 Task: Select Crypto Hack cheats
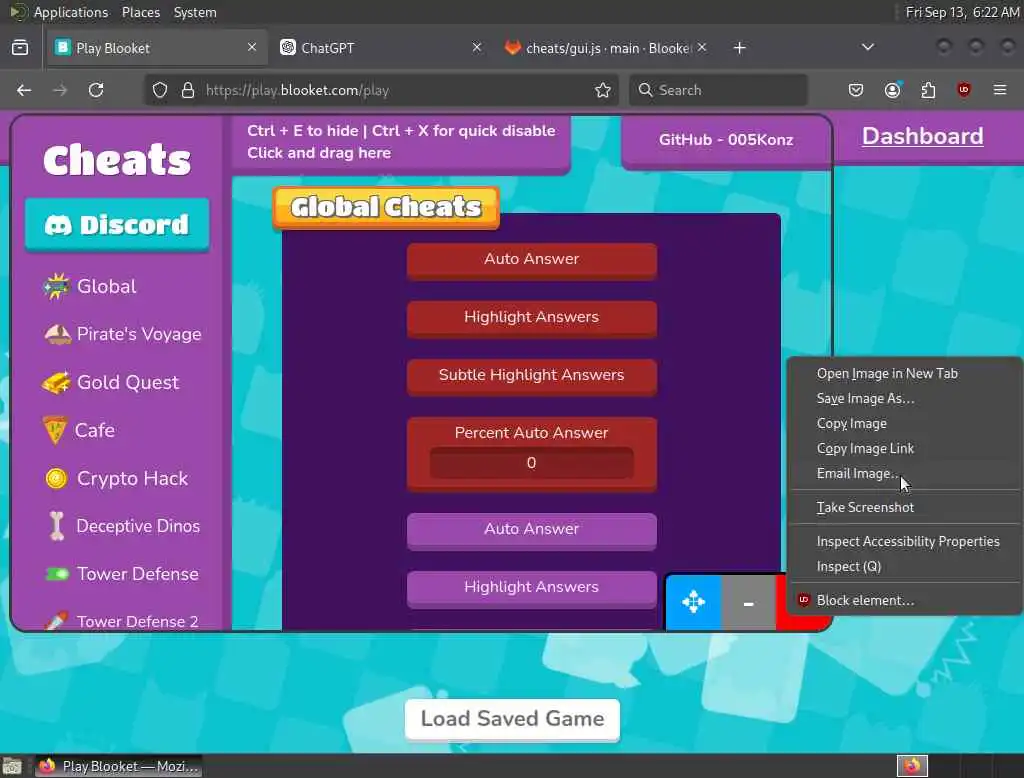pos(116,478)
